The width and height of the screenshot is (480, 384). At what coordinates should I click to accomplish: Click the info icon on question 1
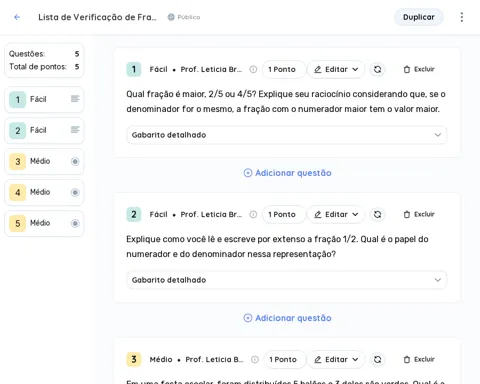pos(253,69)
